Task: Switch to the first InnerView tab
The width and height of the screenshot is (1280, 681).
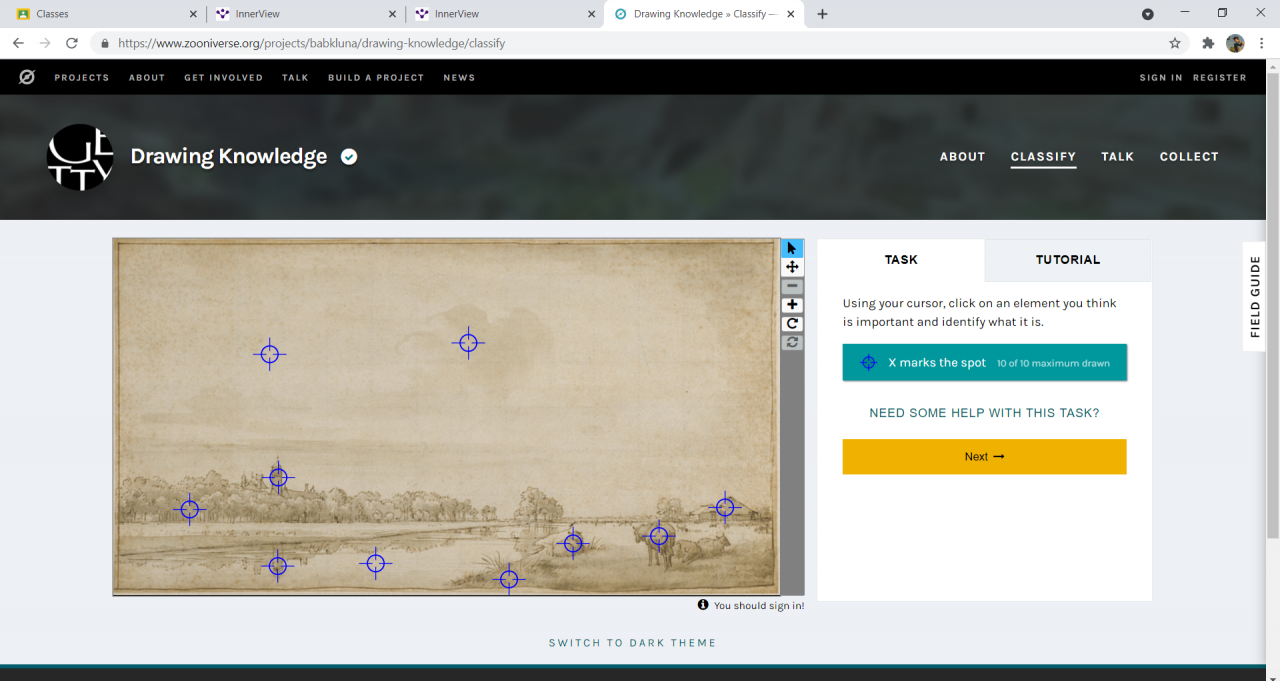Action: 305,14
